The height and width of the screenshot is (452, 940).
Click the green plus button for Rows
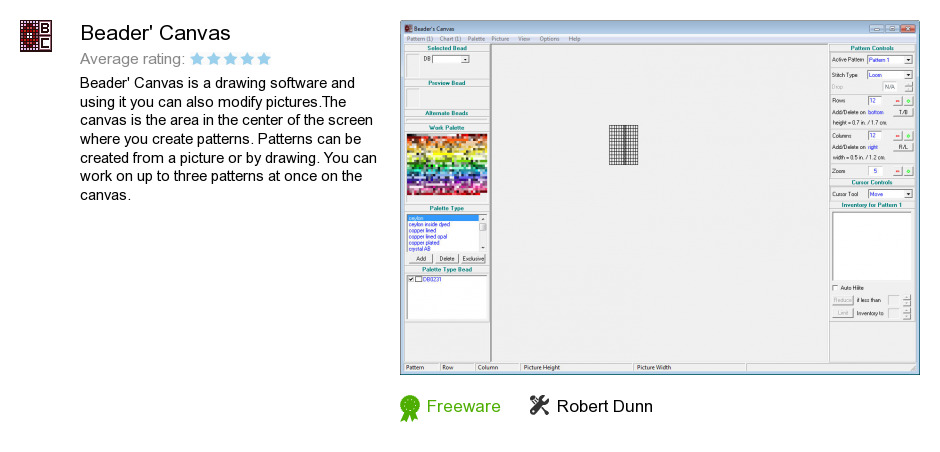click(908, 101)
